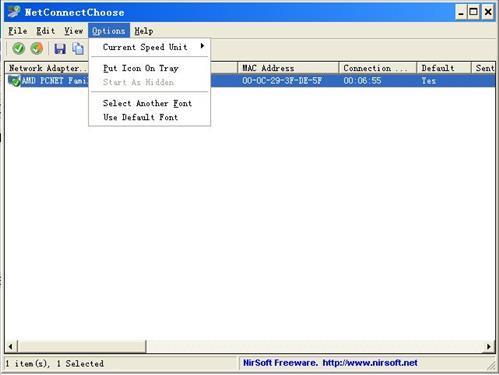This screenshot has height=375, width=499.
Task: Choose Select Another Font menu entry
Action: coord(150,103)
